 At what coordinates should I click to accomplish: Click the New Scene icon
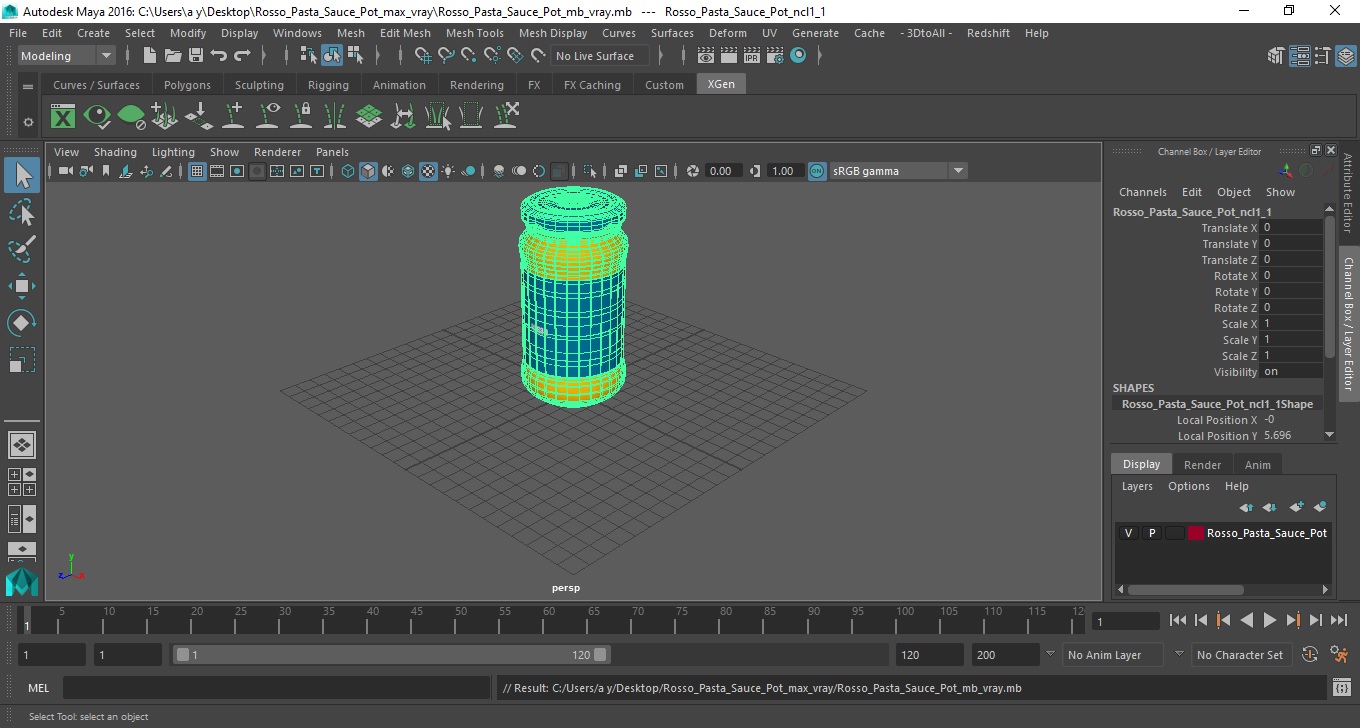pos(150,56)
